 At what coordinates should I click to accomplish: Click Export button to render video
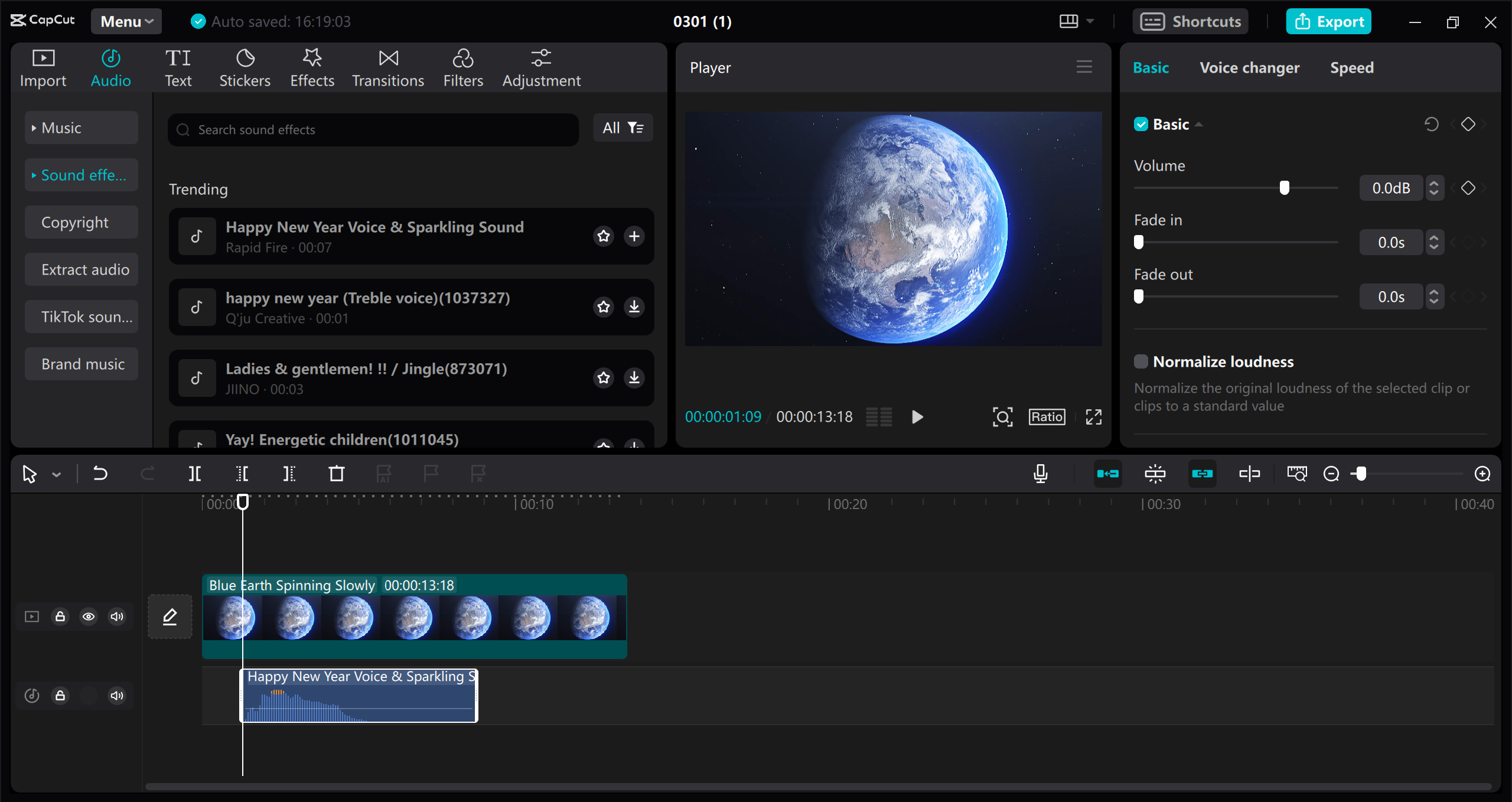coord(1328,22)
